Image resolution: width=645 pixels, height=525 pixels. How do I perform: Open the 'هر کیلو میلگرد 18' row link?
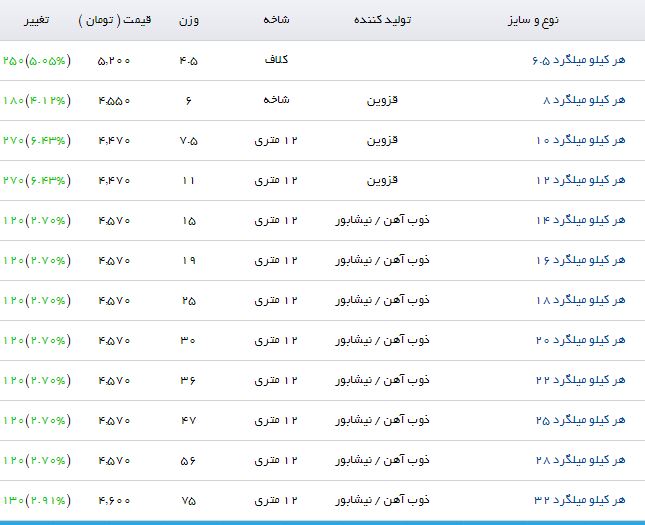580,301
